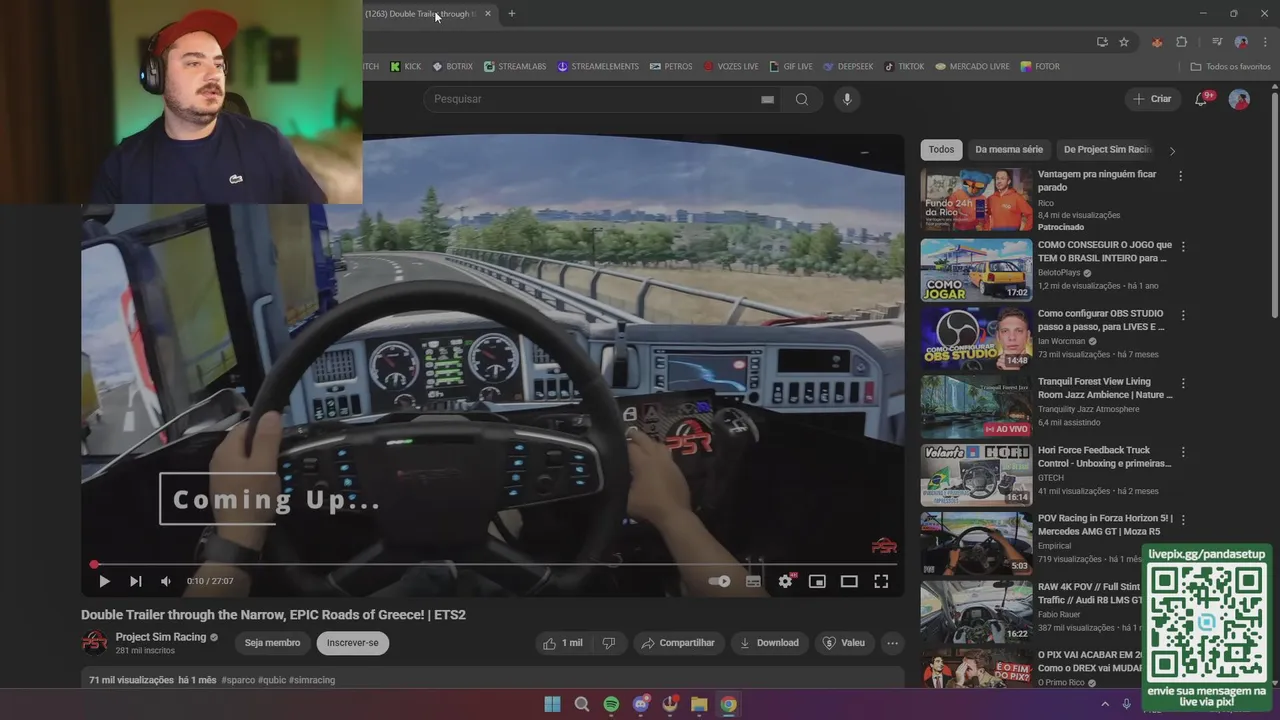Open Como configurar OBS STUDIO thumbnail
1280x720 pixels.
click(976, 338)
